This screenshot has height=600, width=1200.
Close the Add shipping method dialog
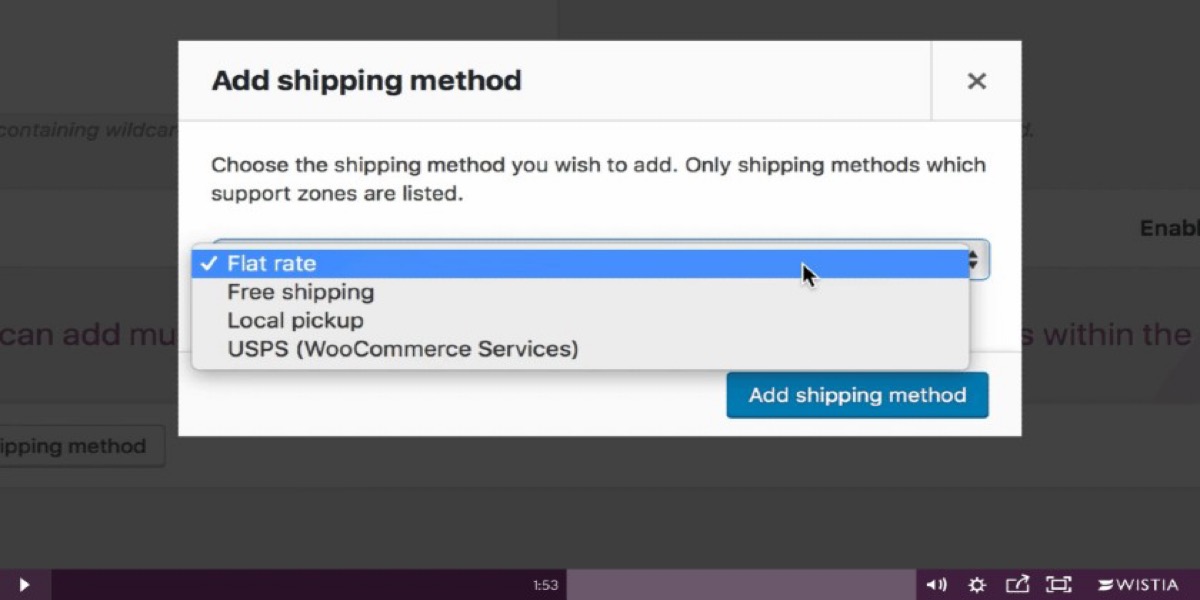976,81
